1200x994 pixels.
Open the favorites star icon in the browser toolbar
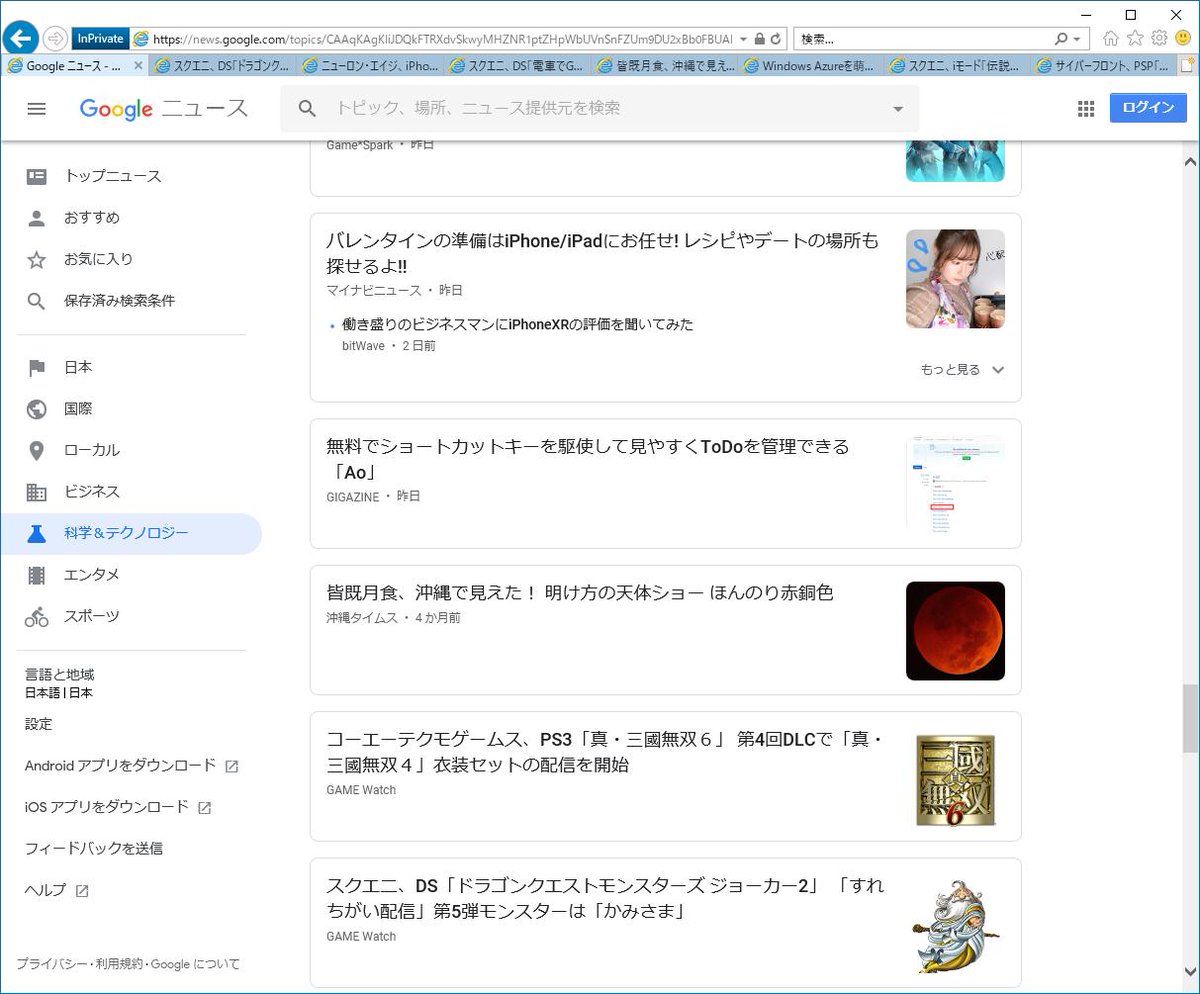point(1135,38)
